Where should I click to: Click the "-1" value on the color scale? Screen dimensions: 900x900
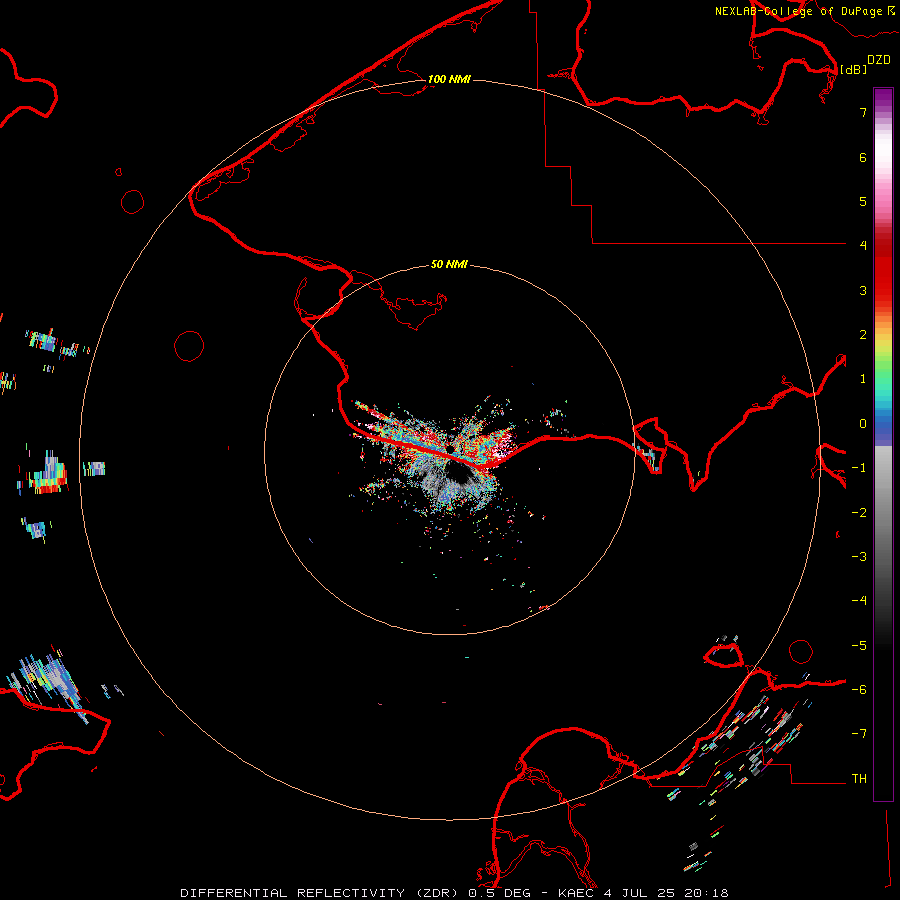859,468
